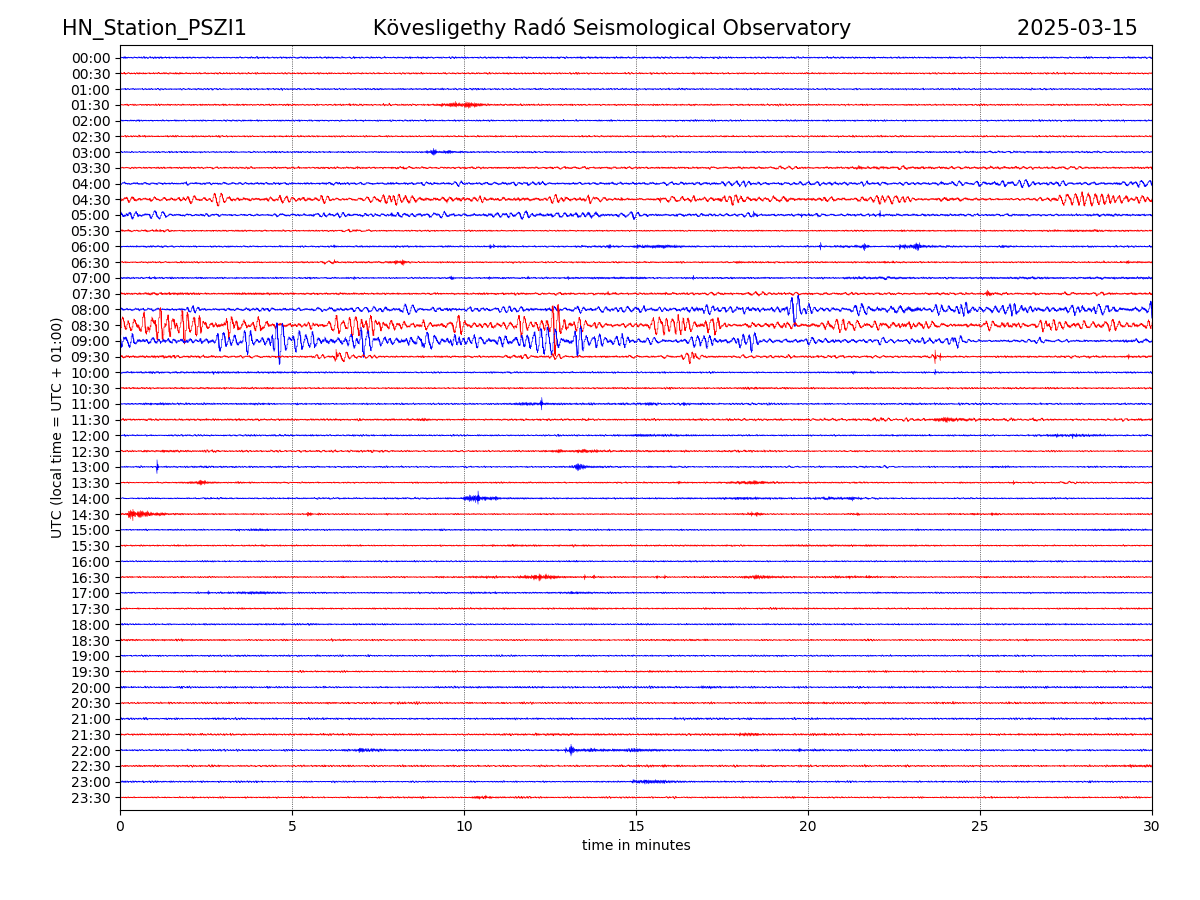Click the 12:00 time row label
This screenshot has height=900, width=1200.
[91, 436]
